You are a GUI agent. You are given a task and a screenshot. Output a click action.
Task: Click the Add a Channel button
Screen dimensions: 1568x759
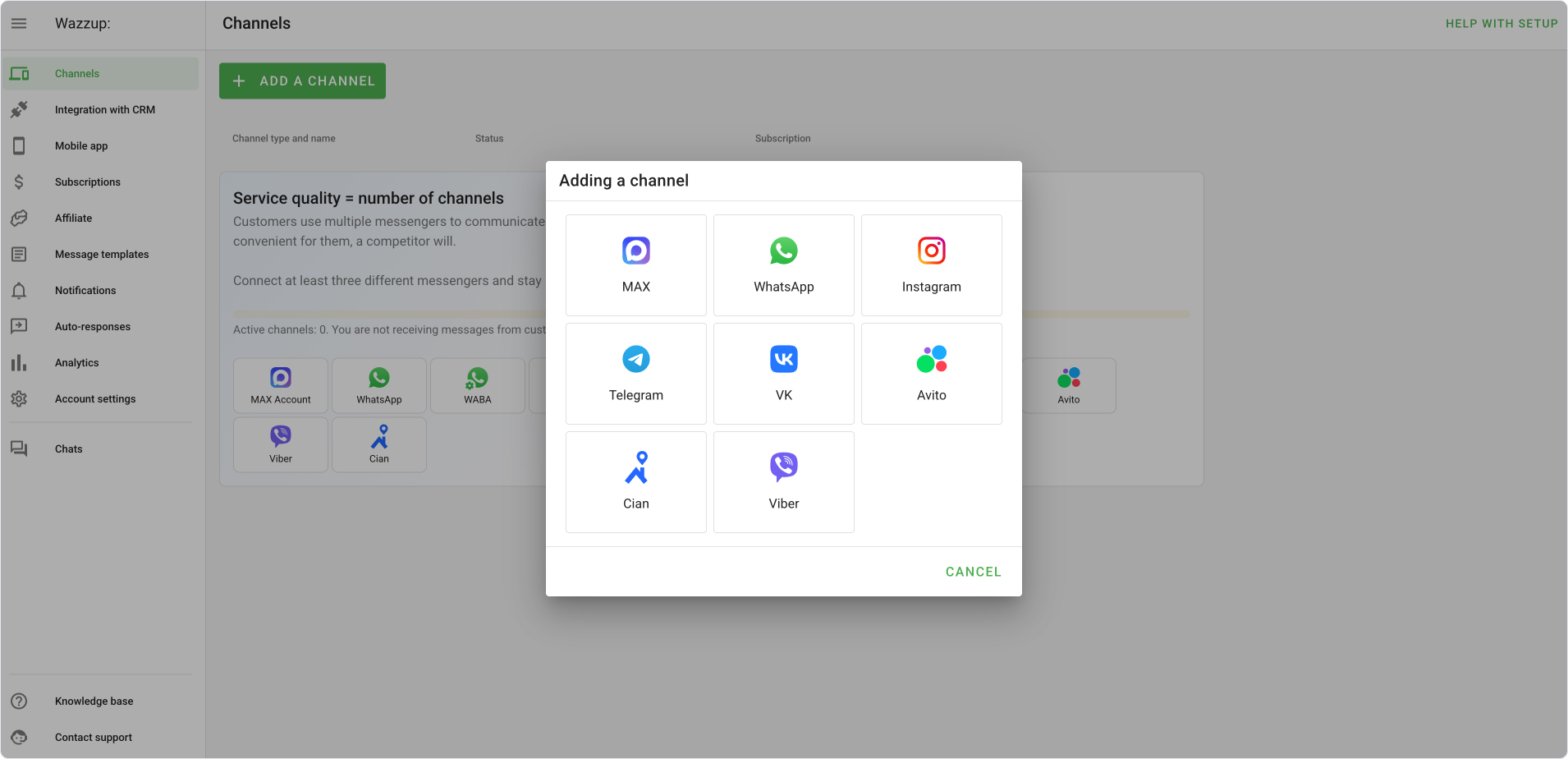302,81
